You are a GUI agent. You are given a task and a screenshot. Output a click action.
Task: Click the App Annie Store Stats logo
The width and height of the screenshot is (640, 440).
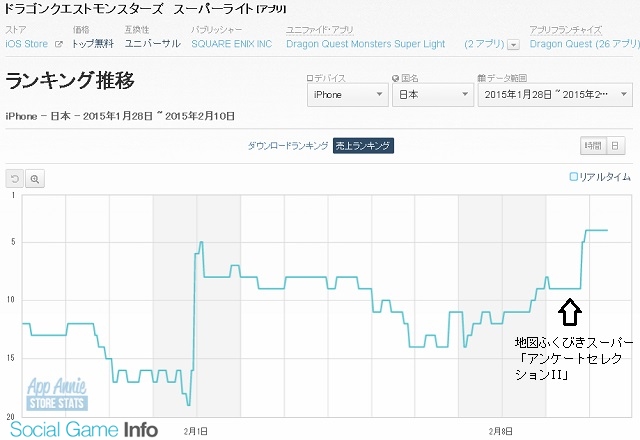coord(56,396)
